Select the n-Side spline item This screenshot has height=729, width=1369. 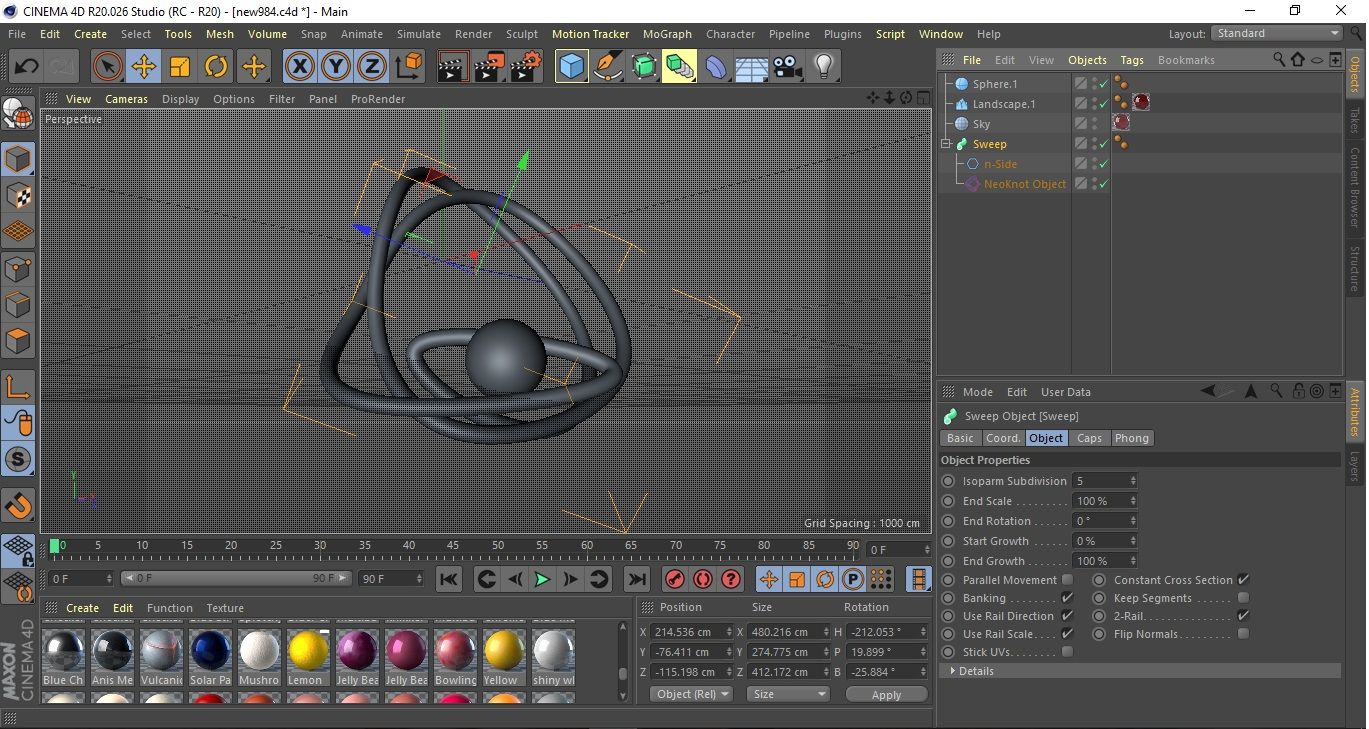coord(1000,164)
